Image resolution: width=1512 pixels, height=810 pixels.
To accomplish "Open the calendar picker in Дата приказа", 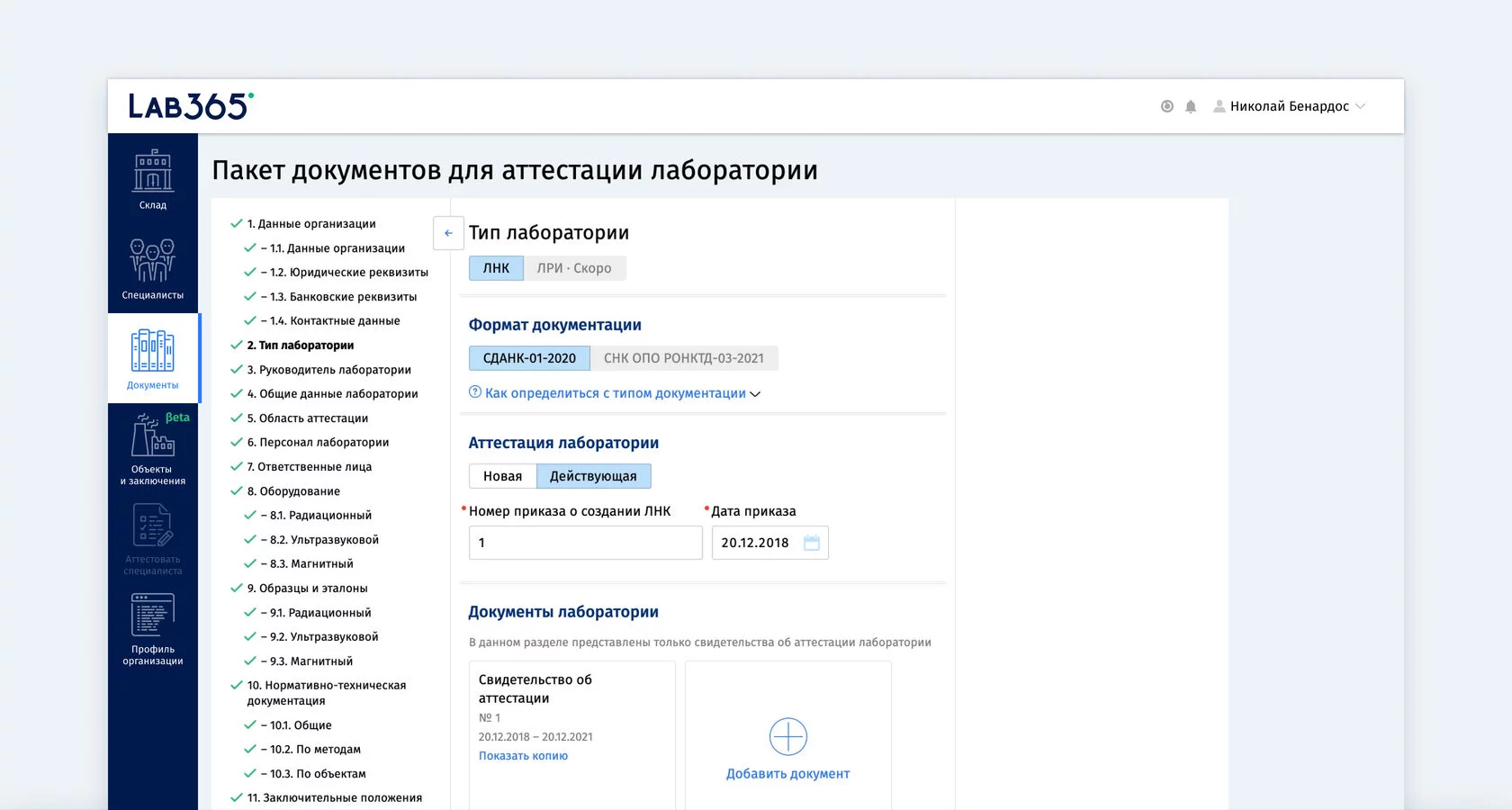I will coord(812,543).
